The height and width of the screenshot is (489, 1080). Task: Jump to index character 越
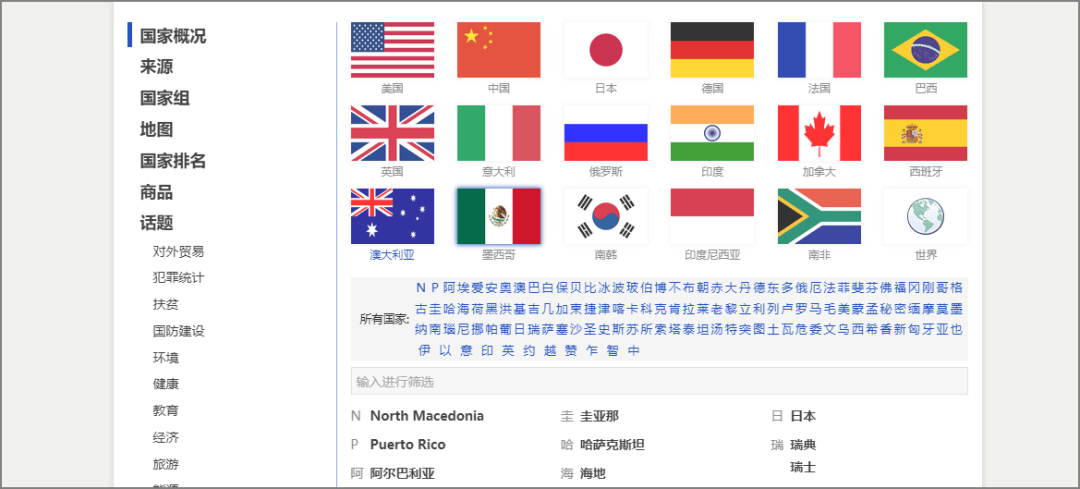tap(550, 351)
